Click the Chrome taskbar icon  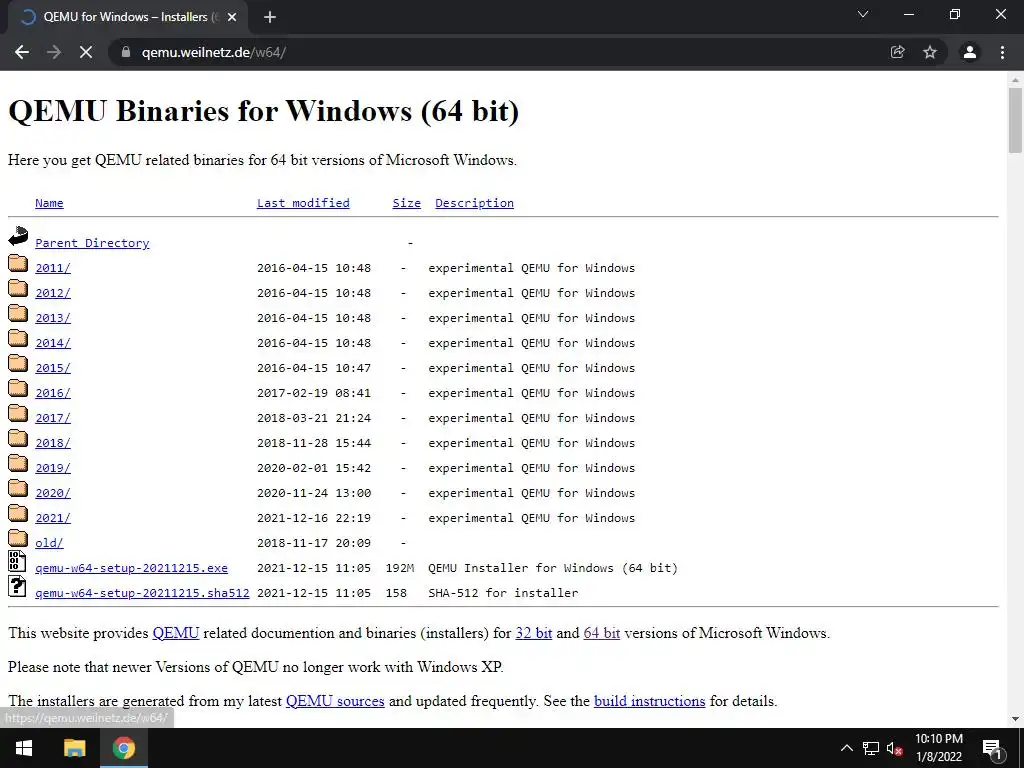(123, 748)
